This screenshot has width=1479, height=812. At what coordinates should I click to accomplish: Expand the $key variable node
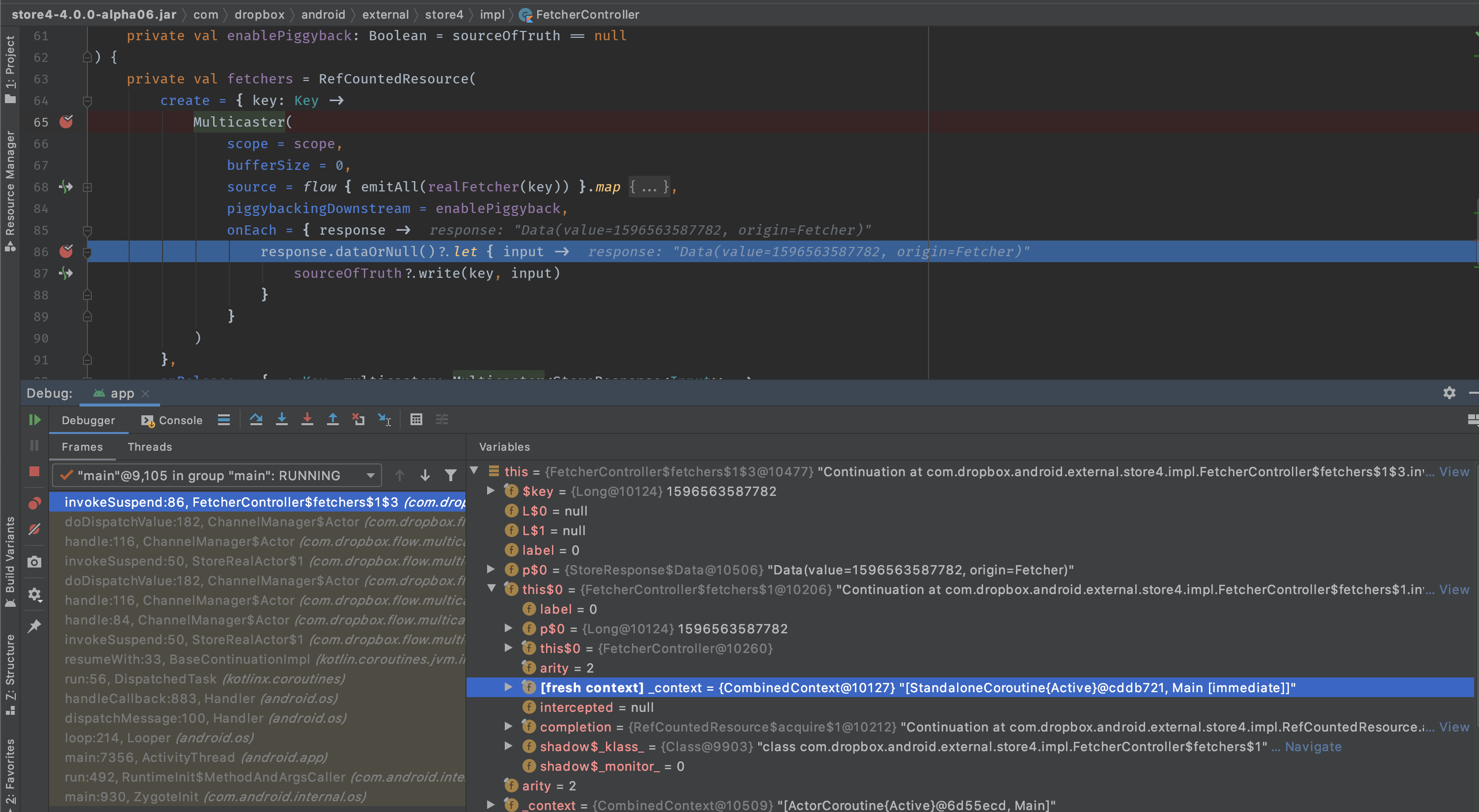[491, 490]
